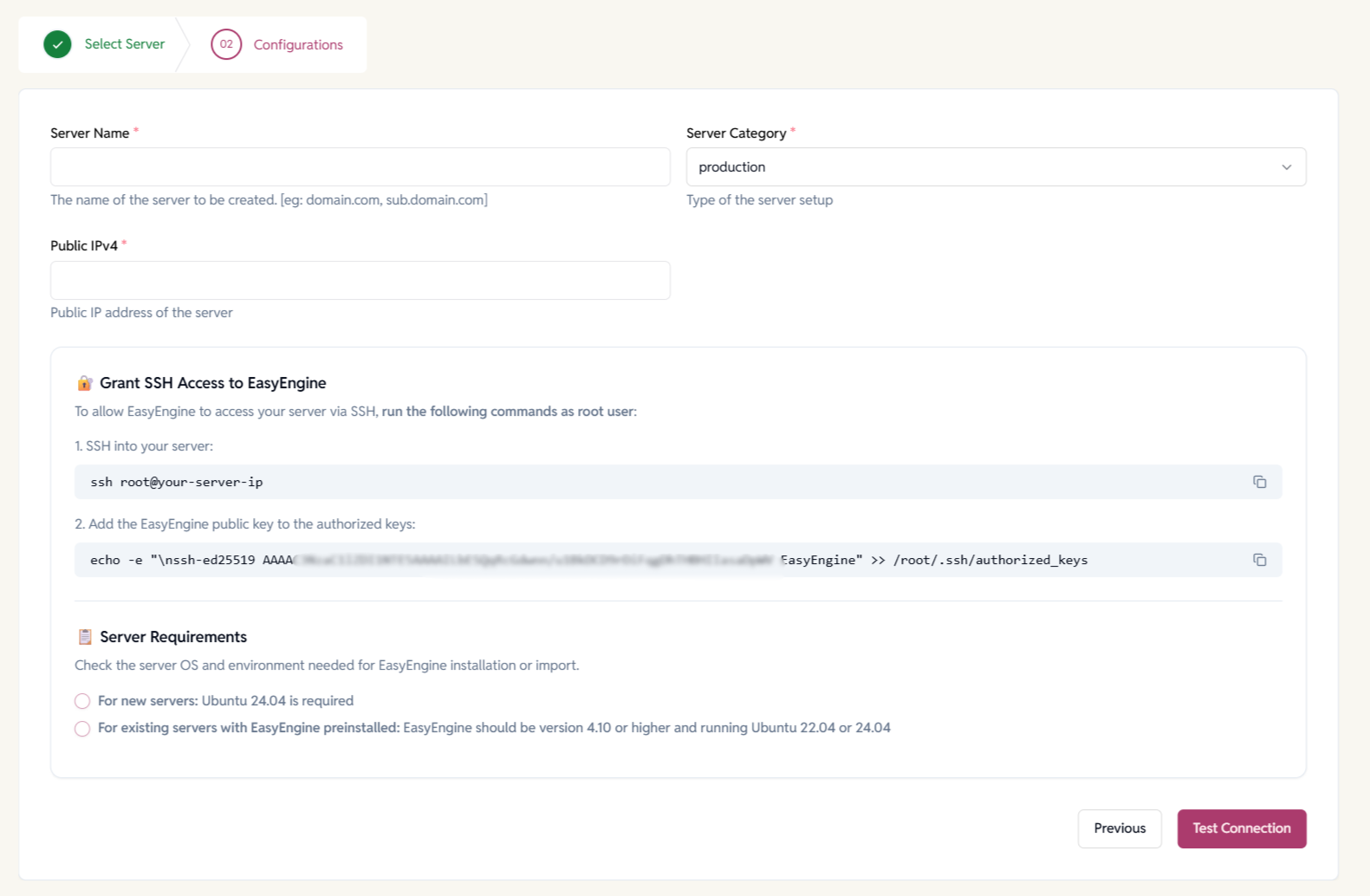Select the 'For new servers' radio option
The image size is (1370, 896).
click(x=82, y=701)
